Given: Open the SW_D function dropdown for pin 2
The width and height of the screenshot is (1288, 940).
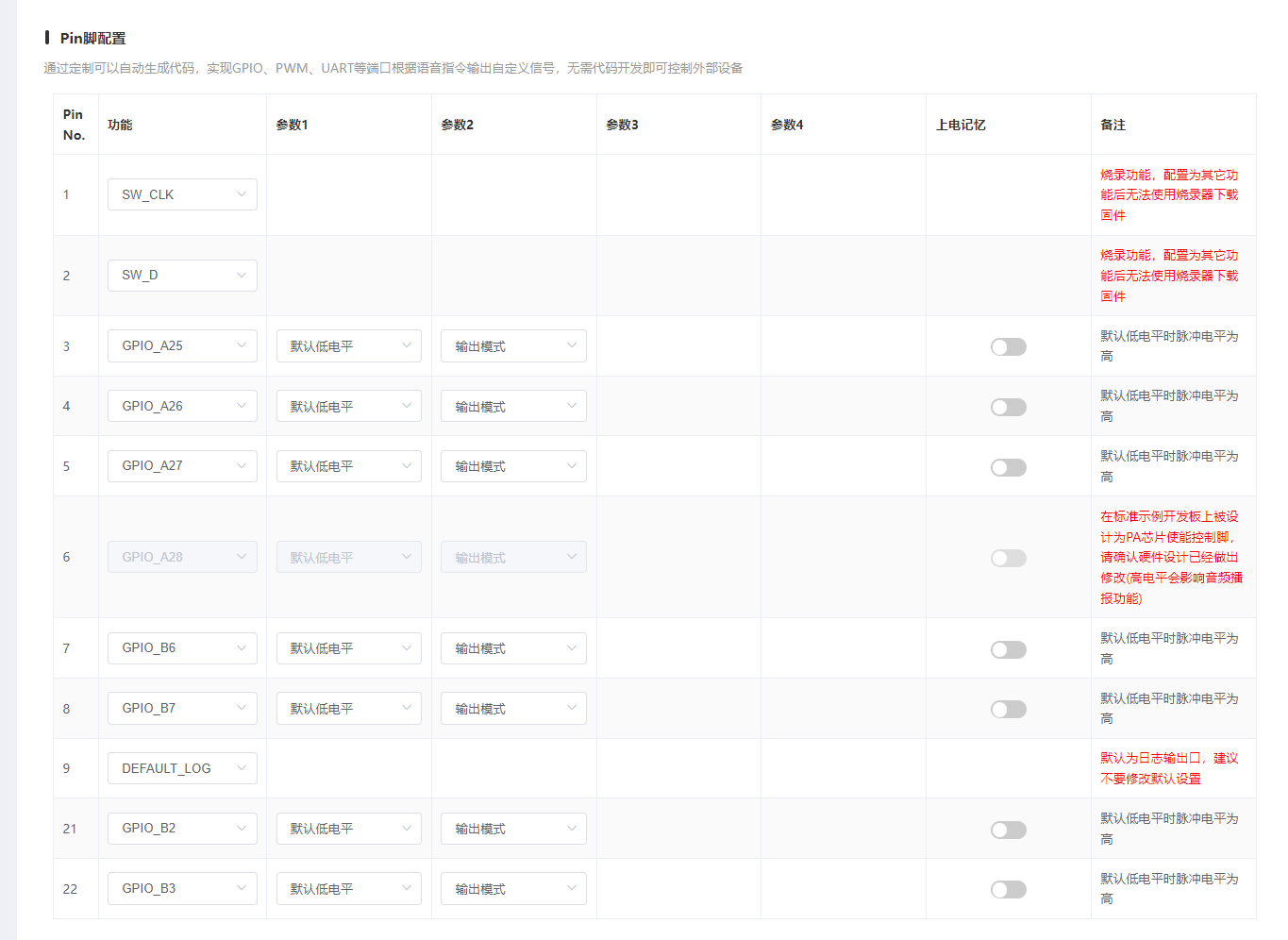Looking at the screenshot, I should tap(182, 276).
